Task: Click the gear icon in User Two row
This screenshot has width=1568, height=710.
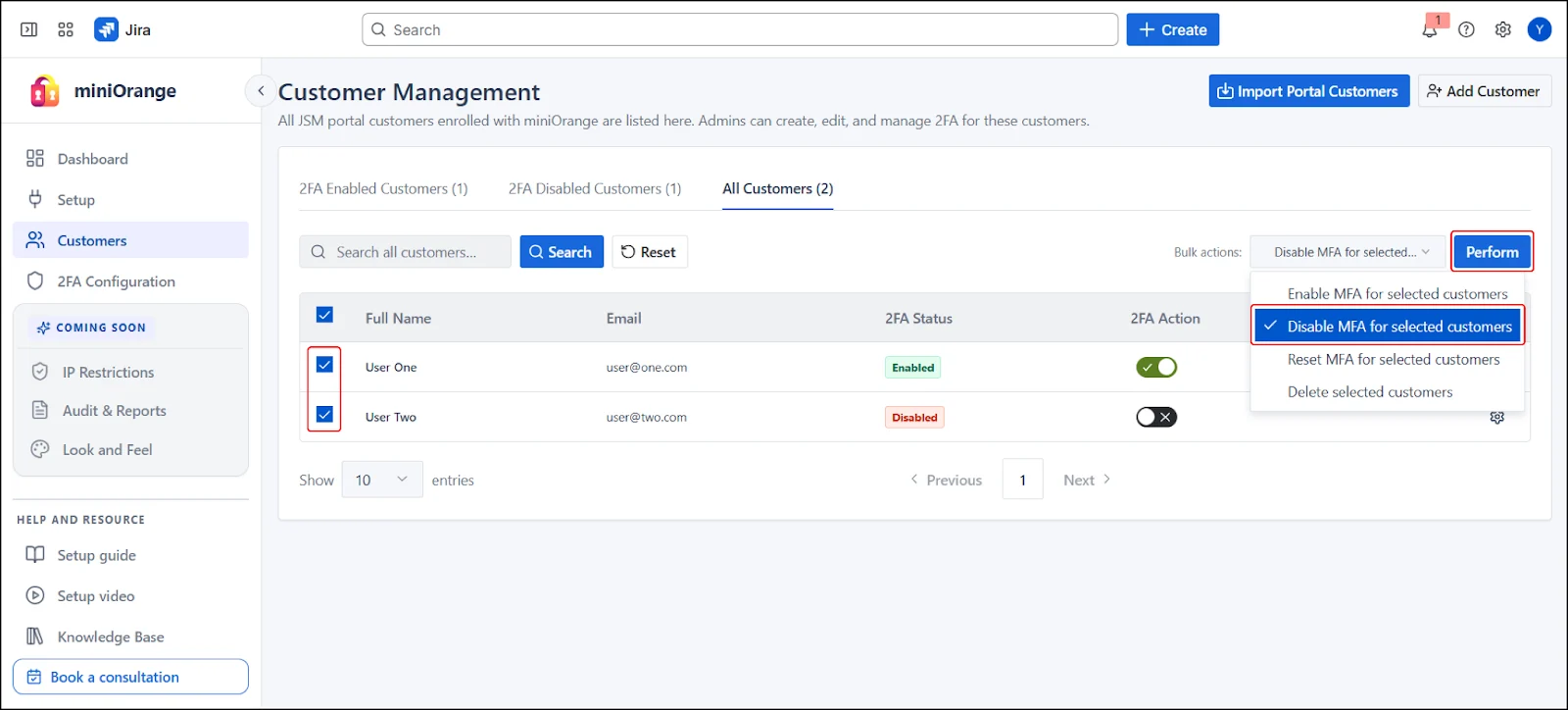Action: [x=1496, y=418]
